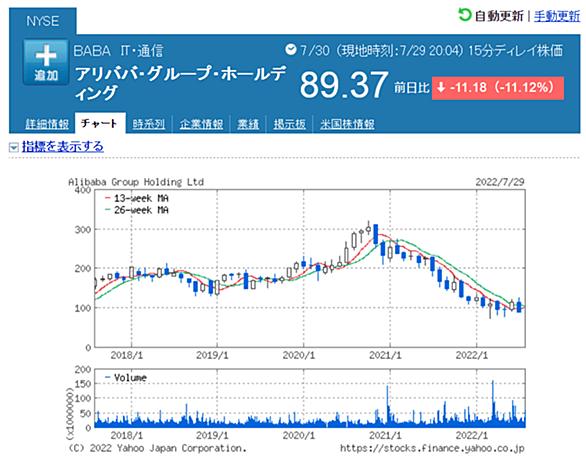Click the red -11.18 (-11.12%) change badge
Image resolution: width=586 pixels, height=461 pixels.
[x=498, y=88]
